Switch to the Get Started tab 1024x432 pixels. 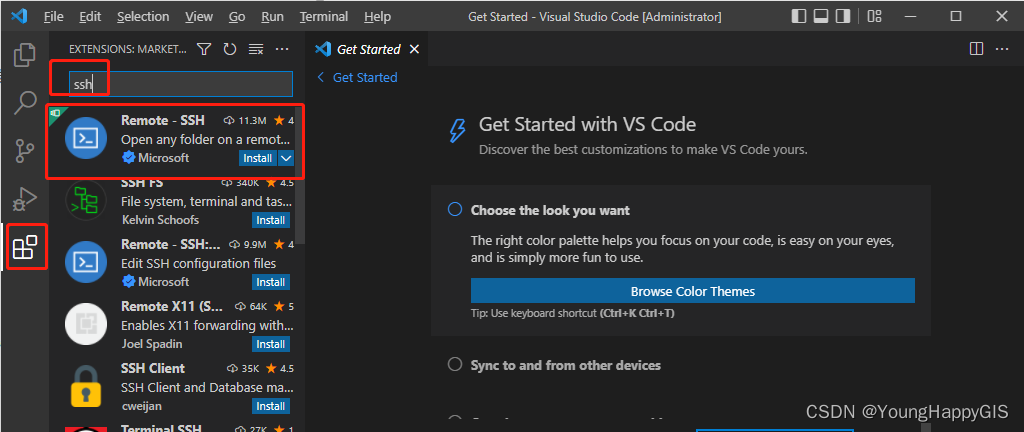coord(368,50)
